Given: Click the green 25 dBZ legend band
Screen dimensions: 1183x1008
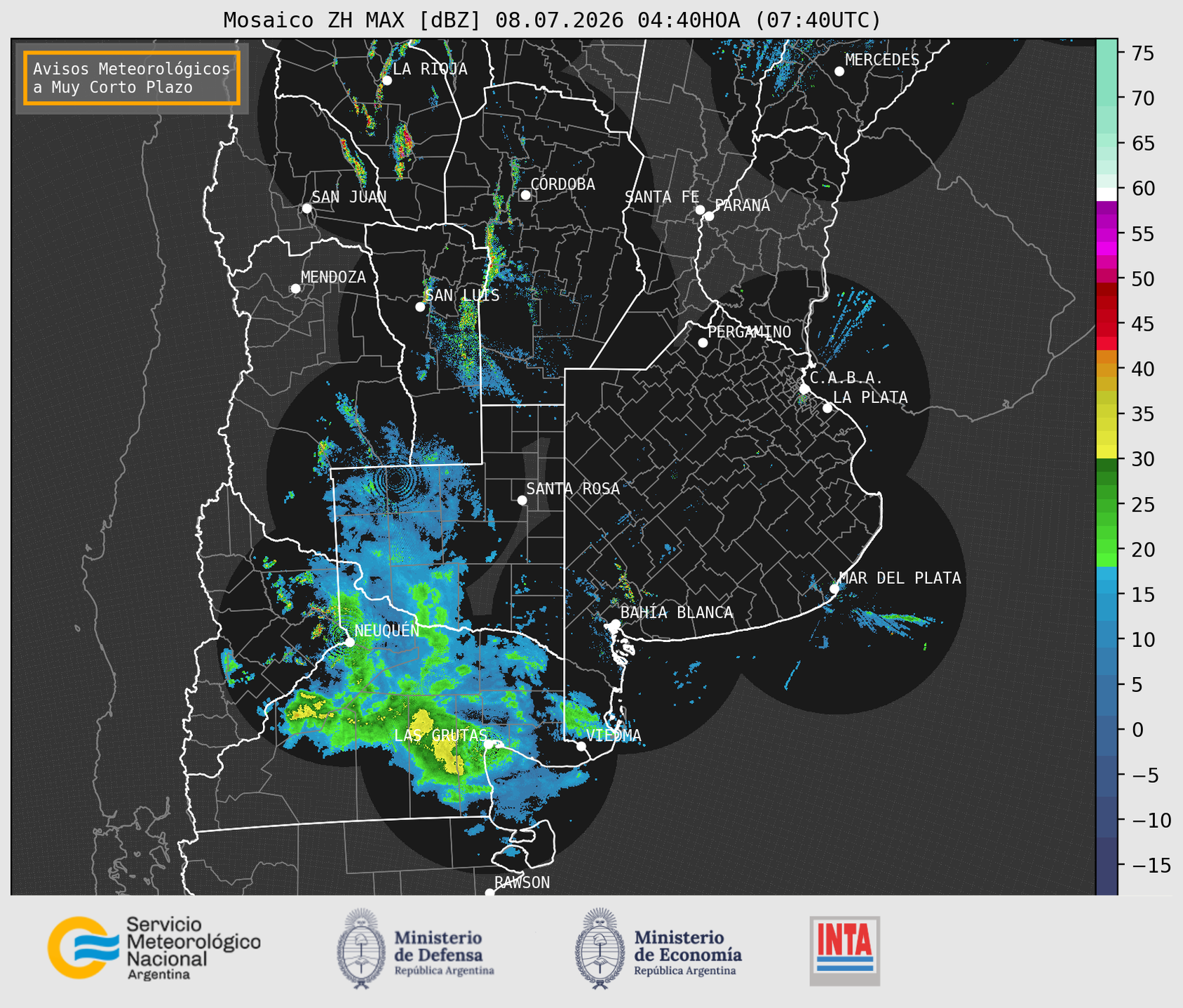Looking at the screenshot, I should [1107, 505].
